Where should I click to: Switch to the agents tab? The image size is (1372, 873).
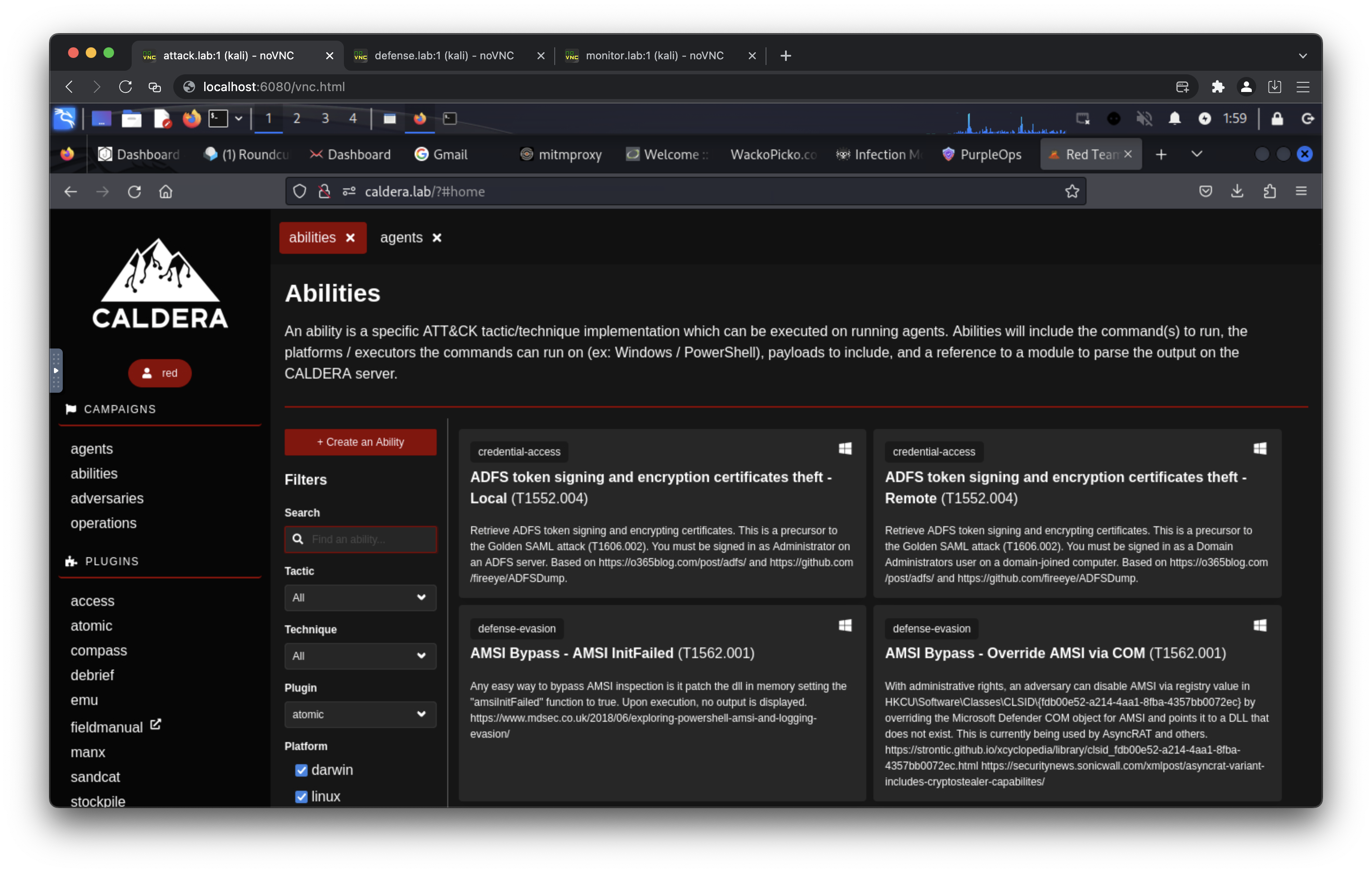pyautogui.click(x=401, y=238)
